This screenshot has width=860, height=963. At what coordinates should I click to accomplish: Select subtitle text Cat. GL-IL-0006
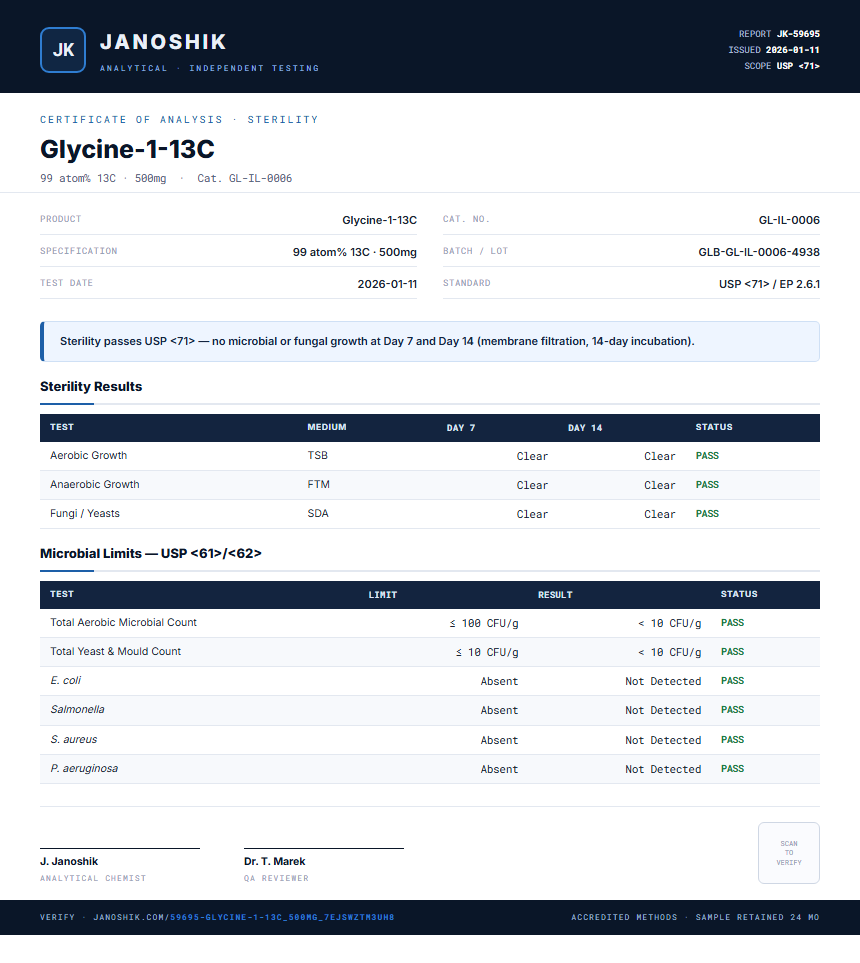pyautogui.click(x=244, y=178)
